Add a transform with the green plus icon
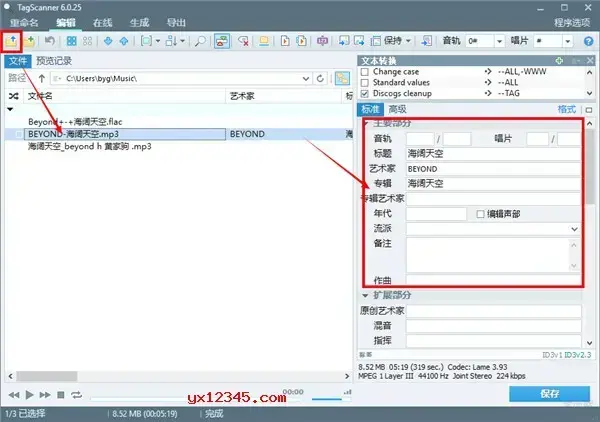 [x=559, y=60]
